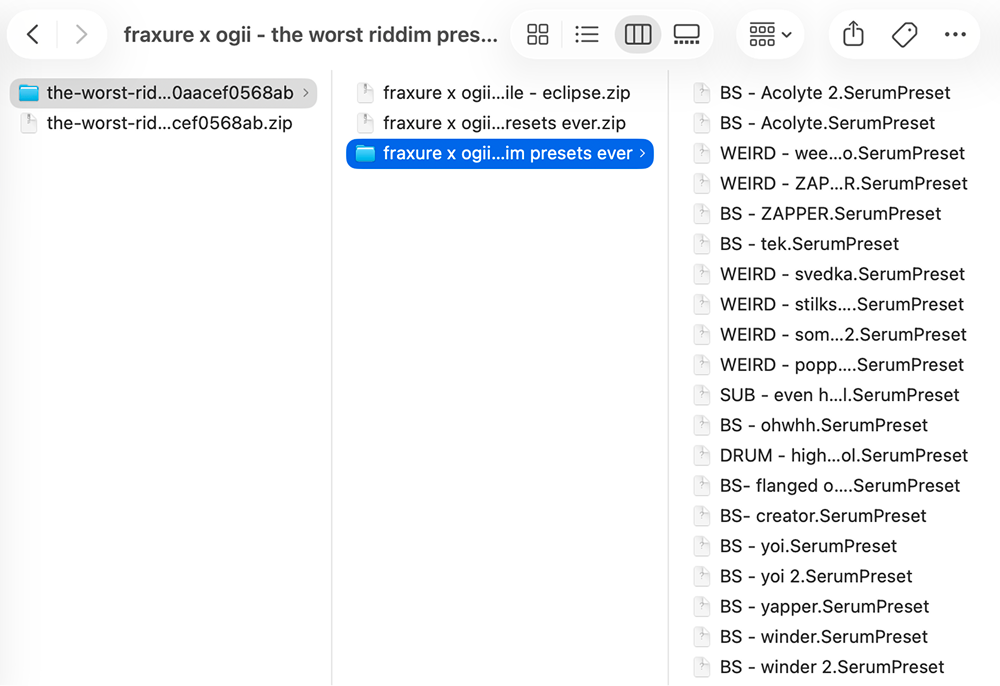
Task: Expand chevron of the-worst-rid...0aacef0568ab folder
Action: [306, 93]
